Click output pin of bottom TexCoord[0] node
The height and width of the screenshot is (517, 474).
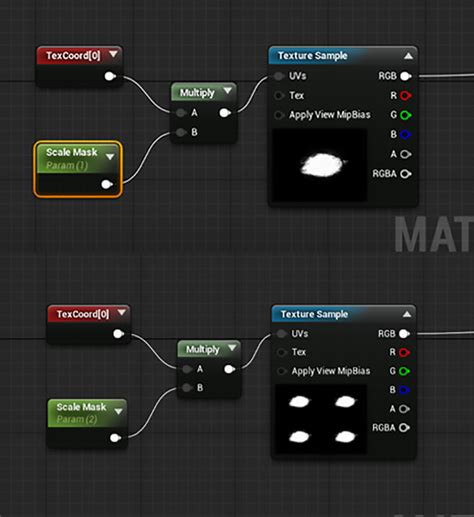click(x=118, y=334)
